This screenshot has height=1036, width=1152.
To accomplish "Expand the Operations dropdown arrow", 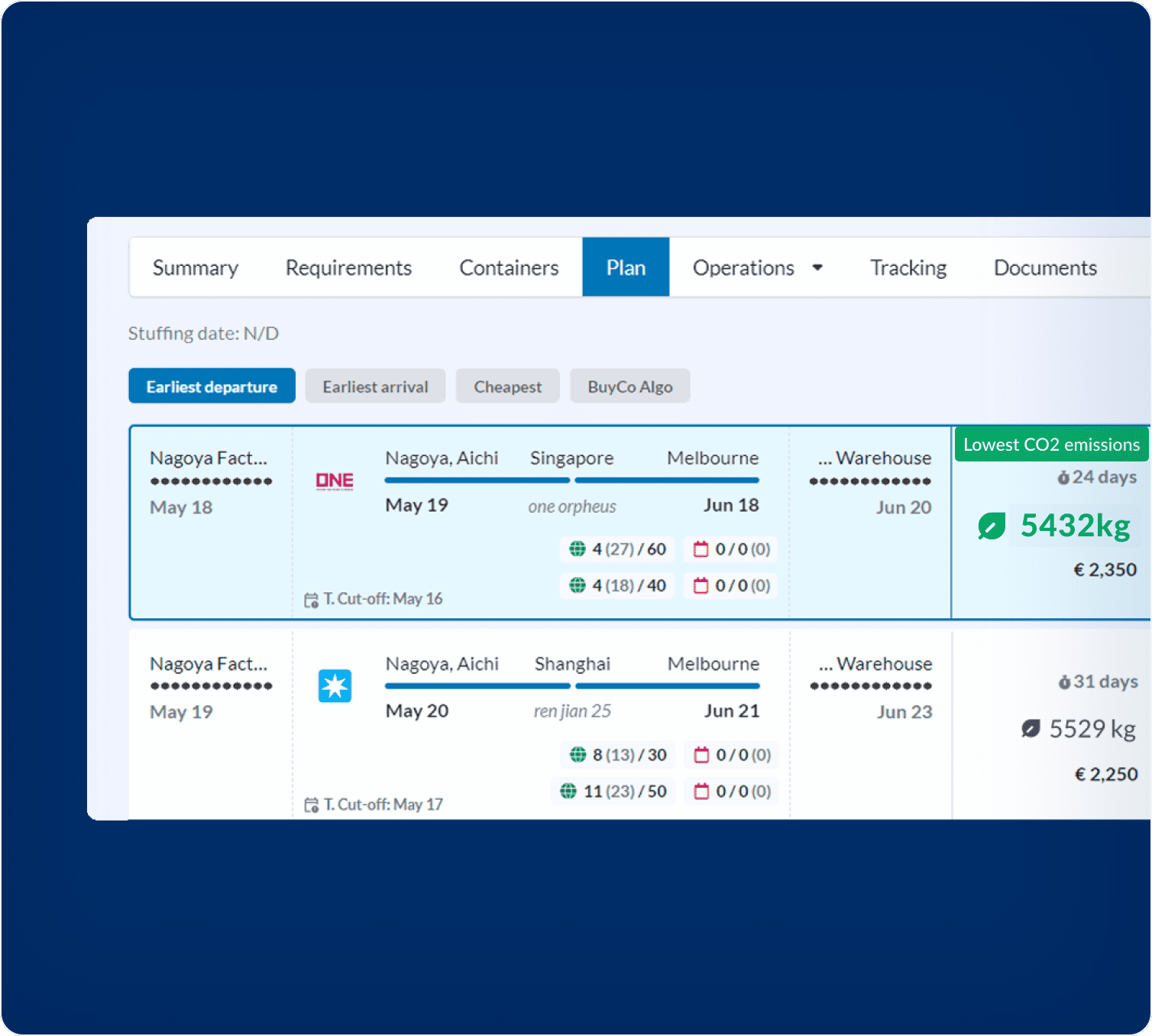I will click(817, 267).
